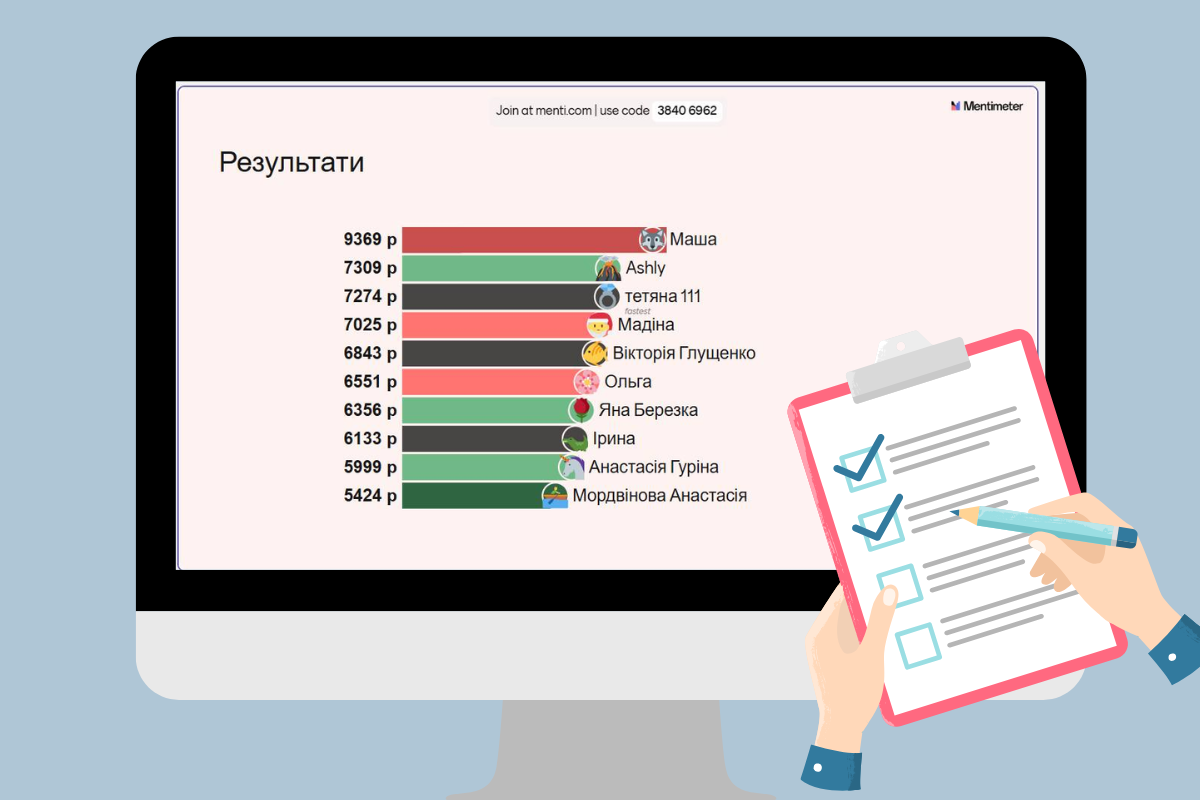Click the 'Join at menti.com' text
The image size is (1200, 800).
click(x=543, y=110)
